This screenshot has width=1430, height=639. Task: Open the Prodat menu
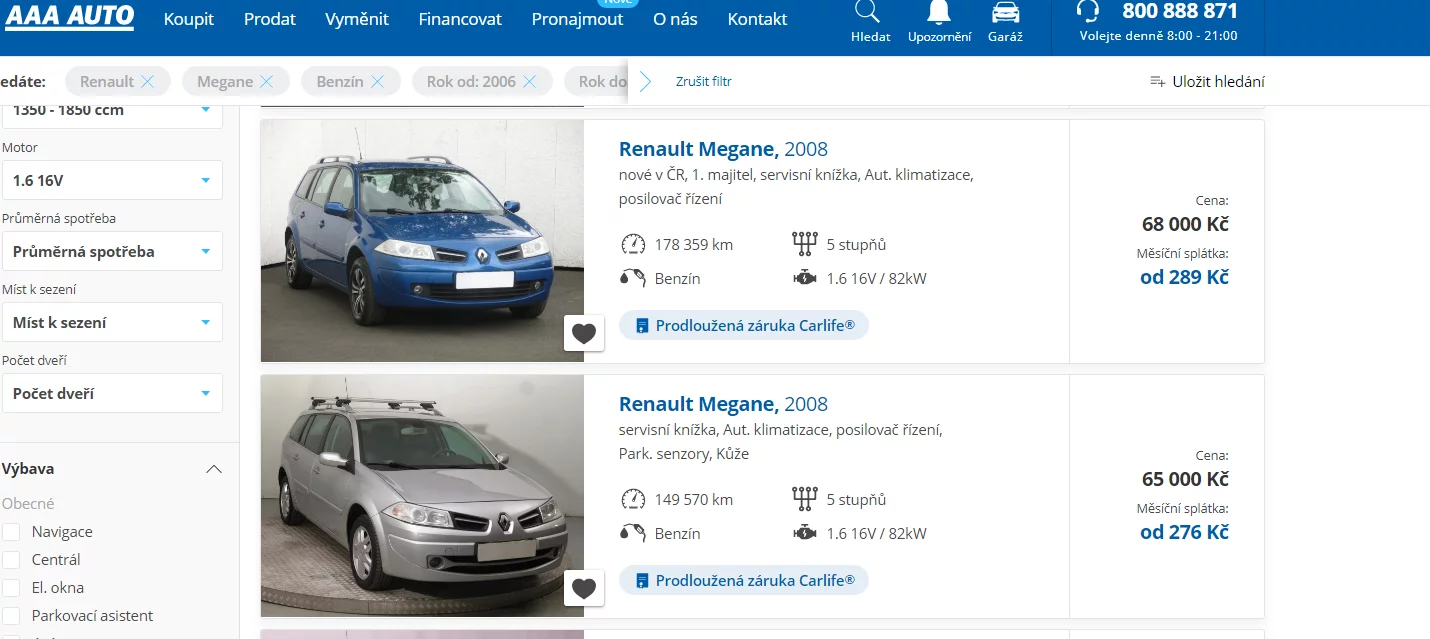[270, 19]
